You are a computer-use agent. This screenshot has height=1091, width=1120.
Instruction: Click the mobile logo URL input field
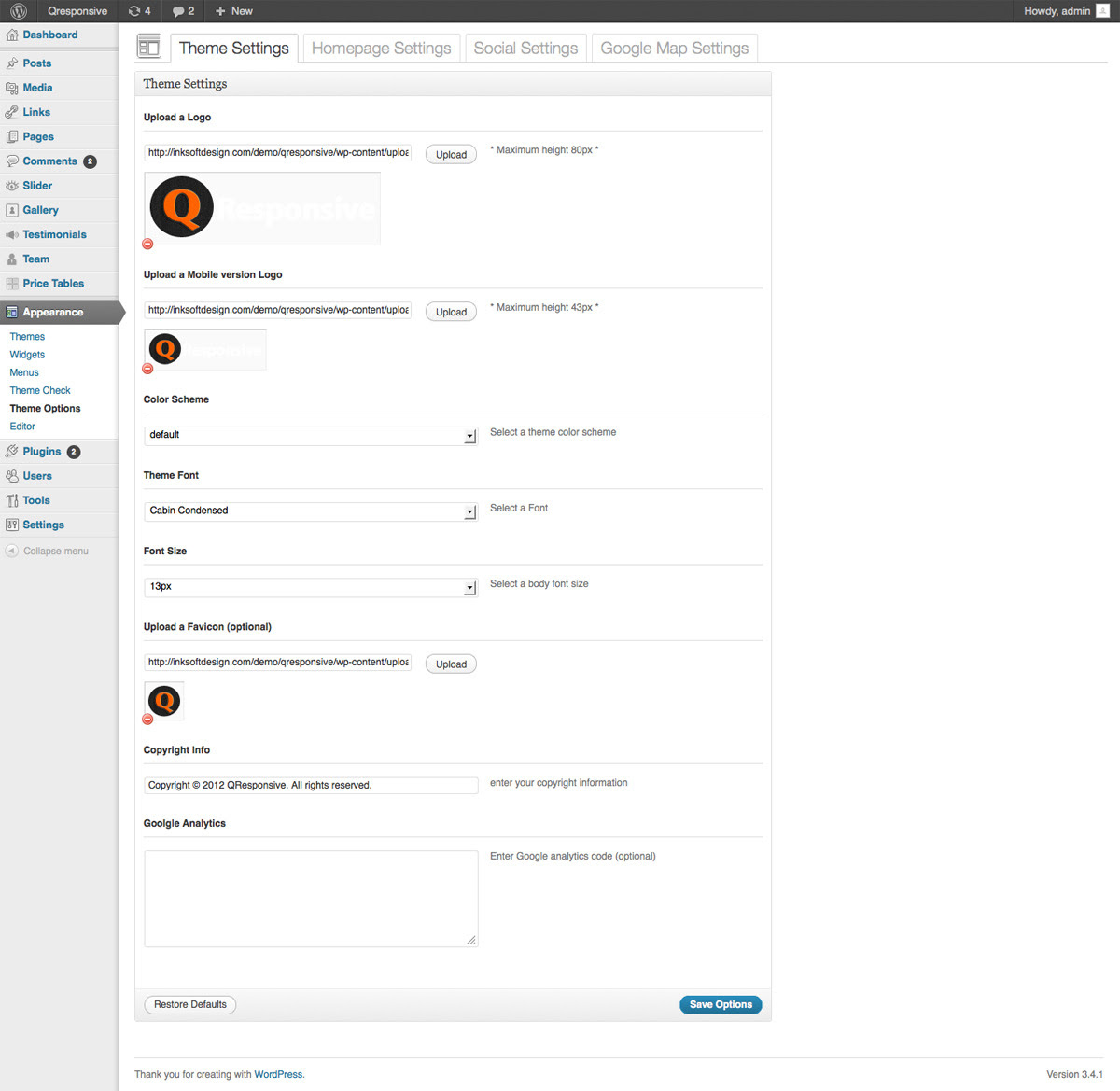point(278,310)
